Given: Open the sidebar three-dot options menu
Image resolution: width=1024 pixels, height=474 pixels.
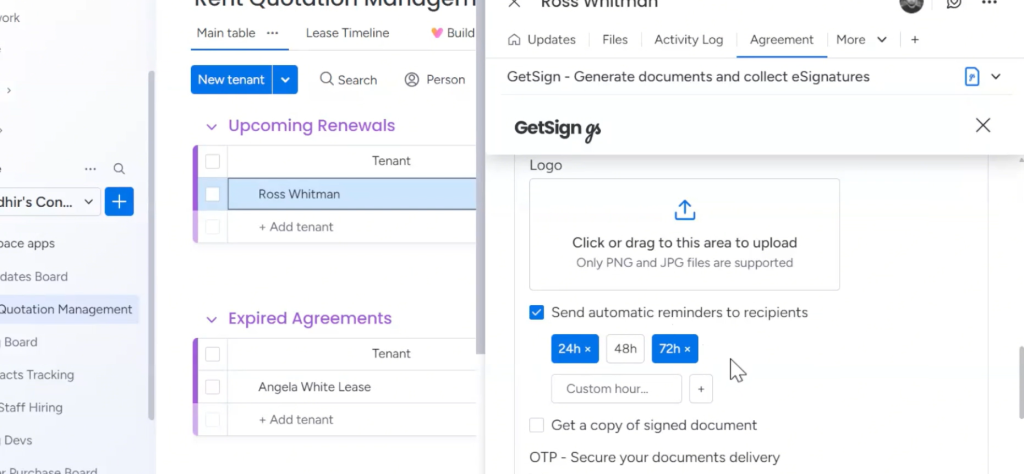Looking at the screenshot, I should pos(90,169).
